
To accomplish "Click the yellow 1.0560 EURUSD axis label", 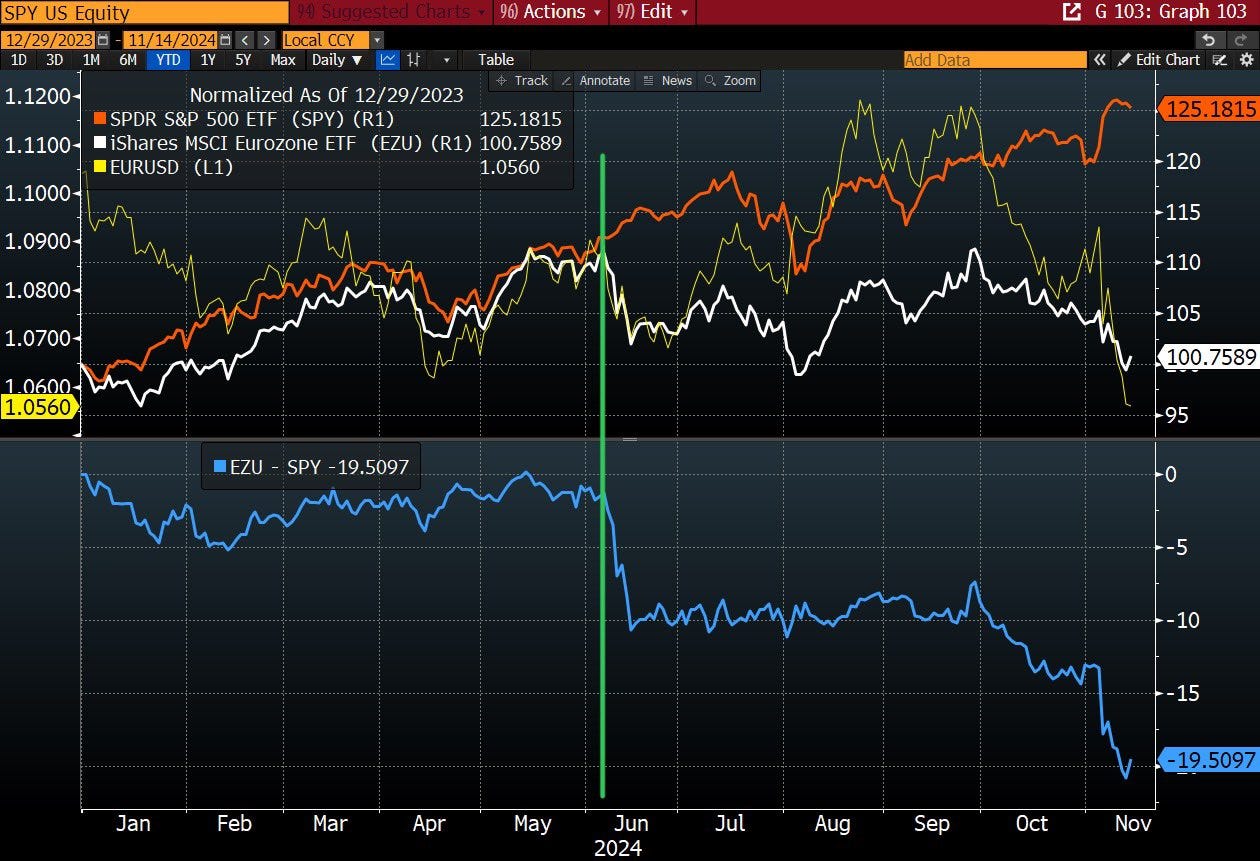I will click(x=38, y=407).
